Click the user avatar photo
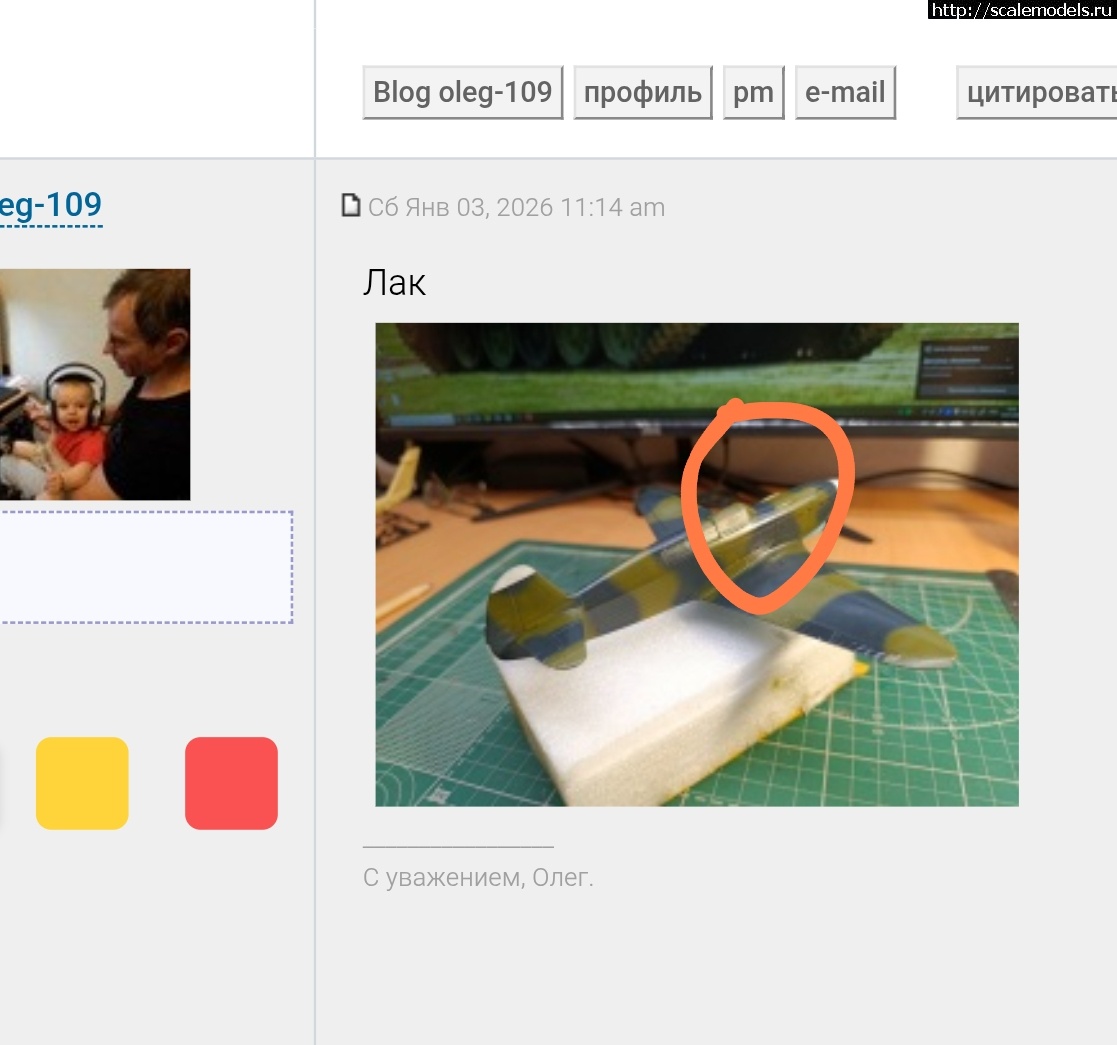 pos(94,384)
